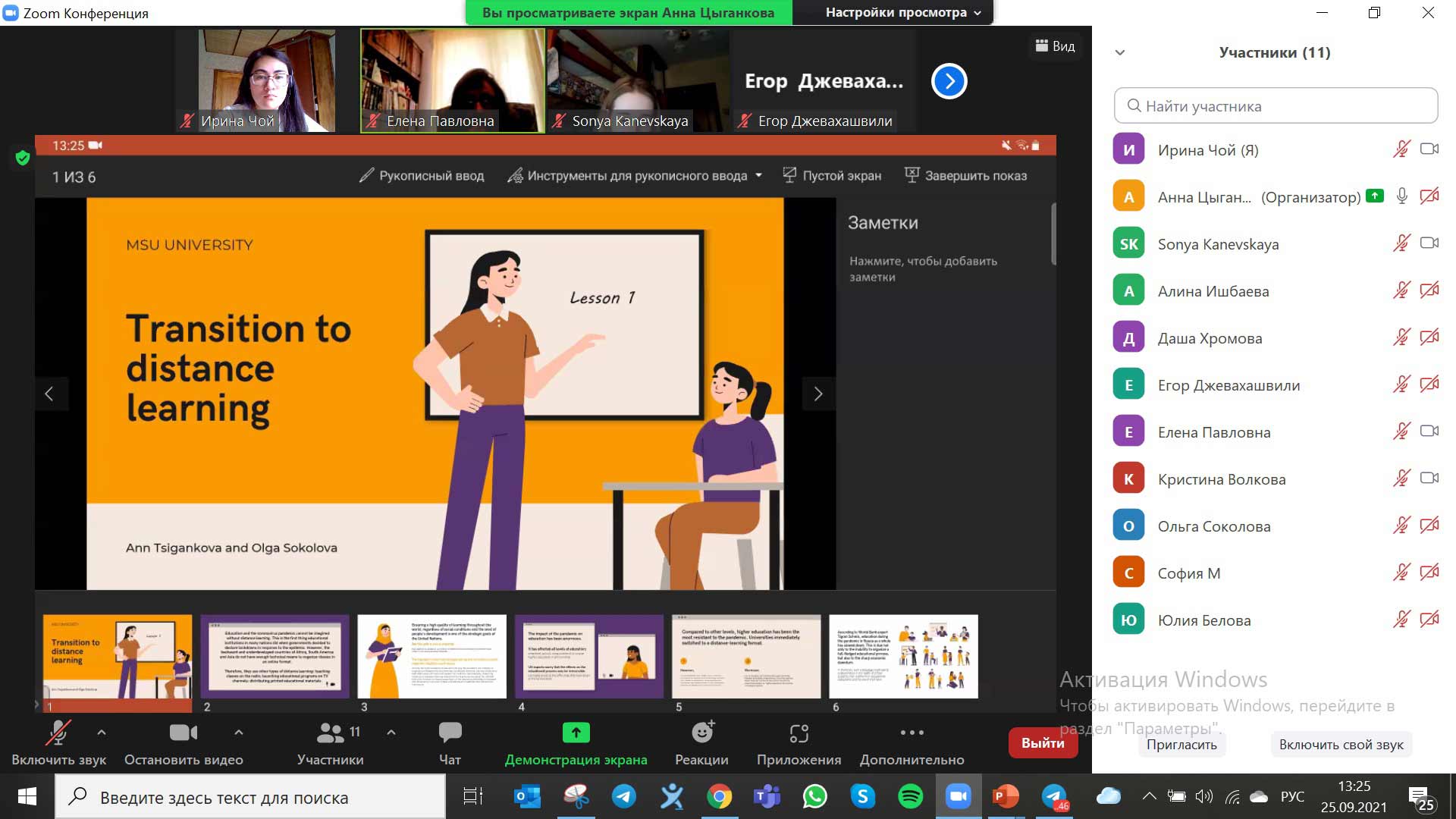Open the Reactions (Реакции) emoji icon
This screenshot has width=1456, height=819.
tap(702, 733)
